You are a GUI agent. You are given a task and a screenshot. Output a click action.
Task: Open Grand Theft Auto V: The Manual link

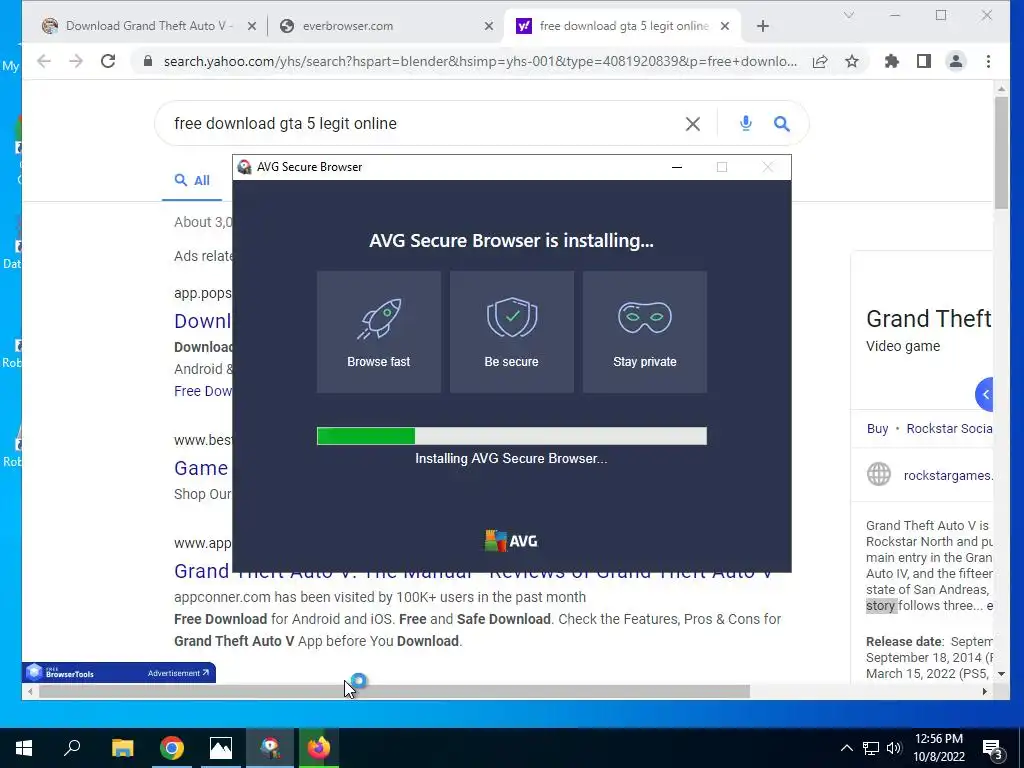[x=473, y=572]
